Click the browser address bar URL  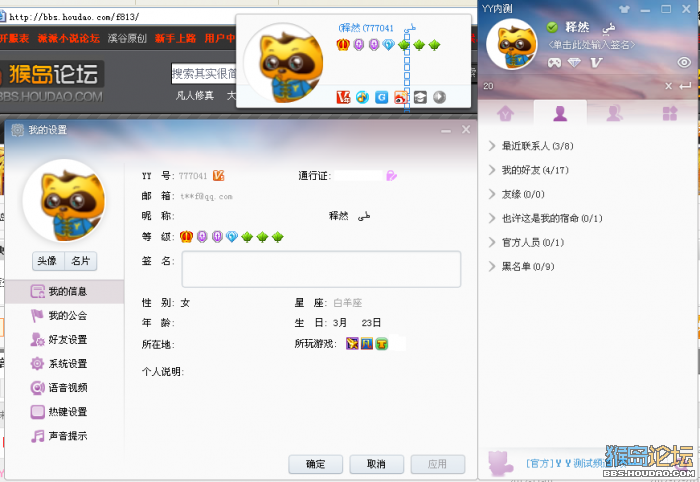coord(74,17)
